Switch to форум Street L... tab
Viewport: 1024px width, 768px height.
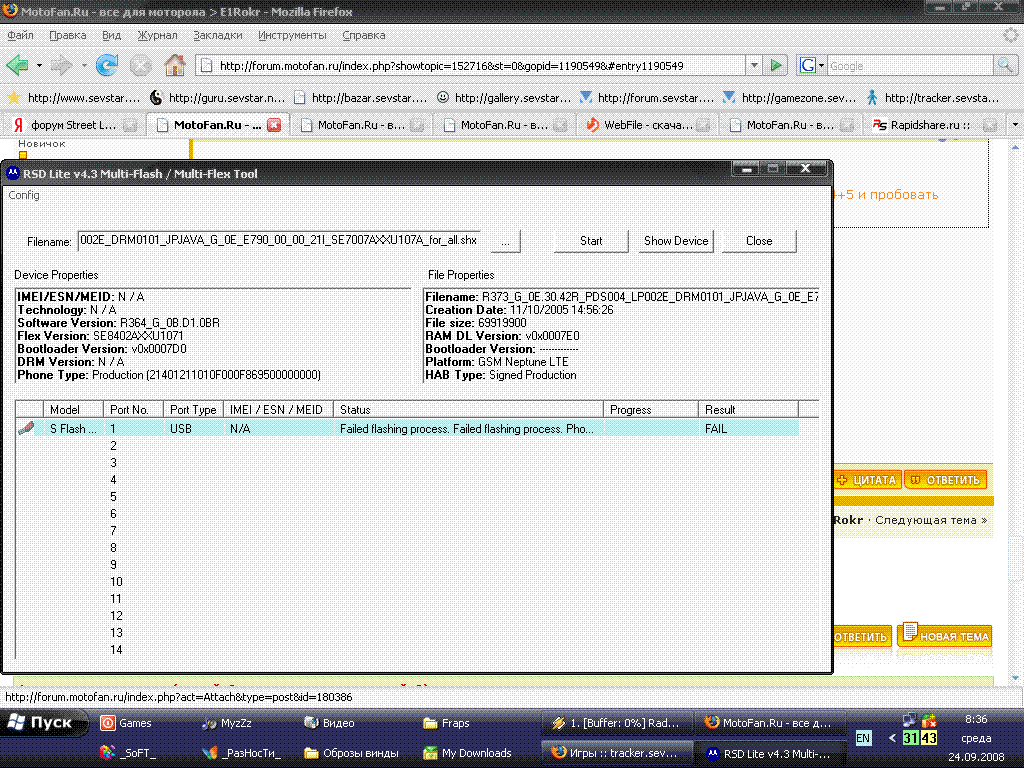point(73,125)
